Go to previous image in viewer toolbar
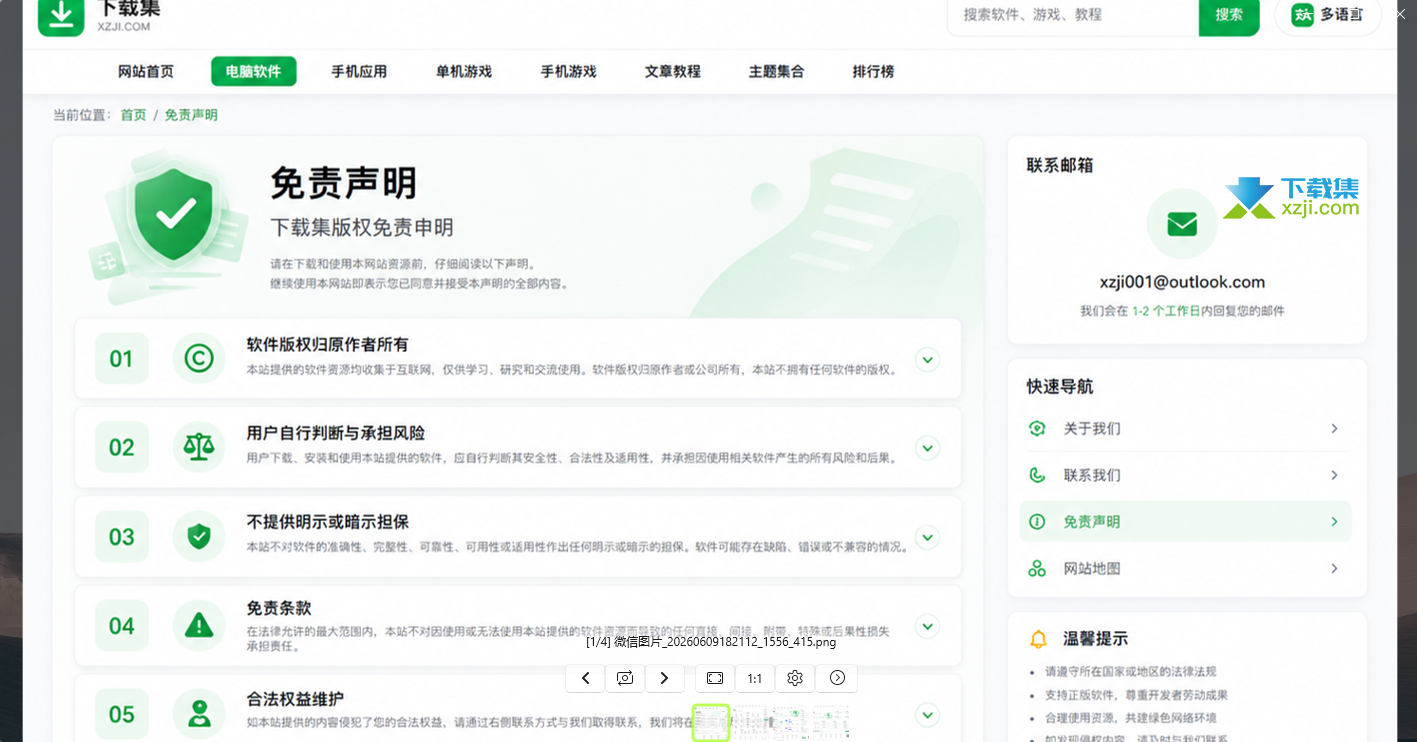This screenshot has width=1417, height=742. pyautogui.click(x=585, y=678)
